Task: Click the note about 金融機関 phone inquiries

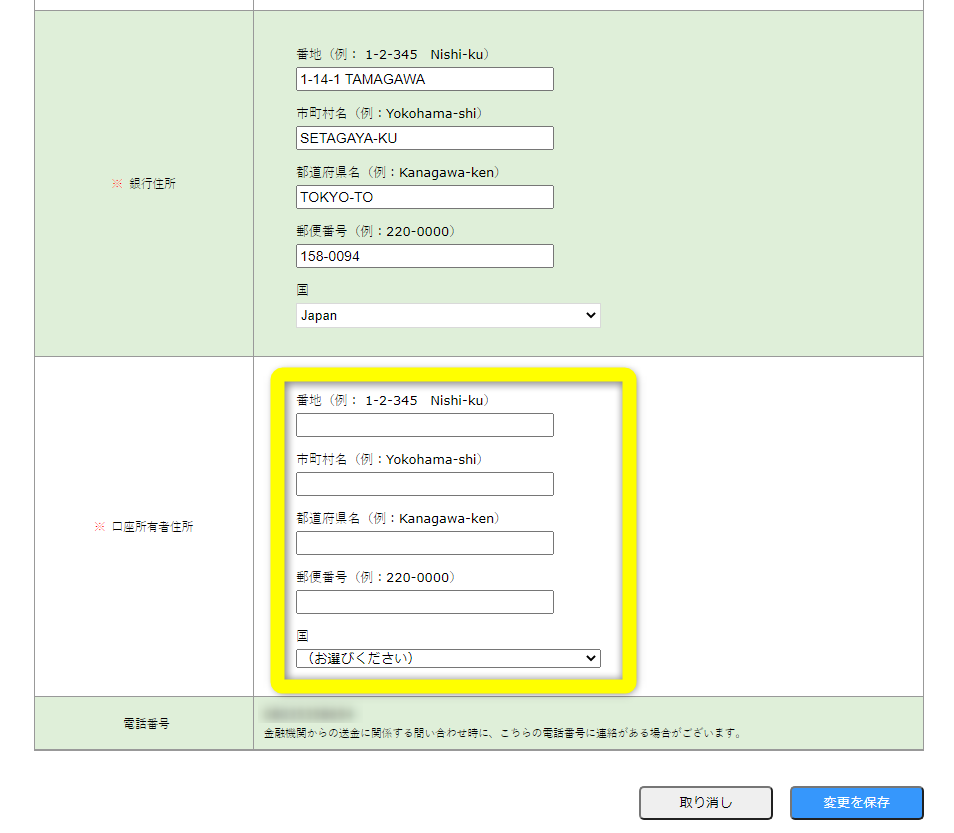Action: (501, 733)
